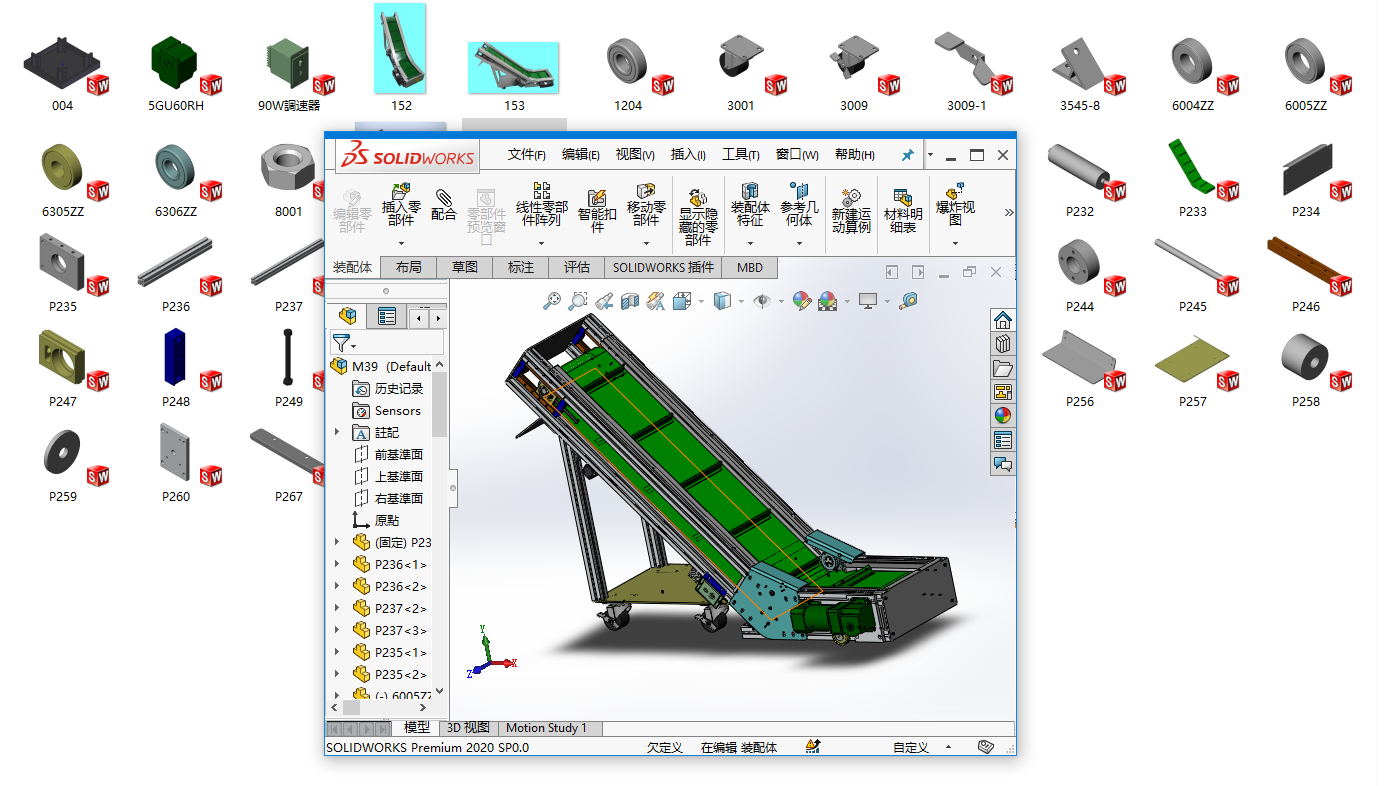Select the Sensors tree item
The height and width of the screenshot is (786, 1387).
point(387,410)
